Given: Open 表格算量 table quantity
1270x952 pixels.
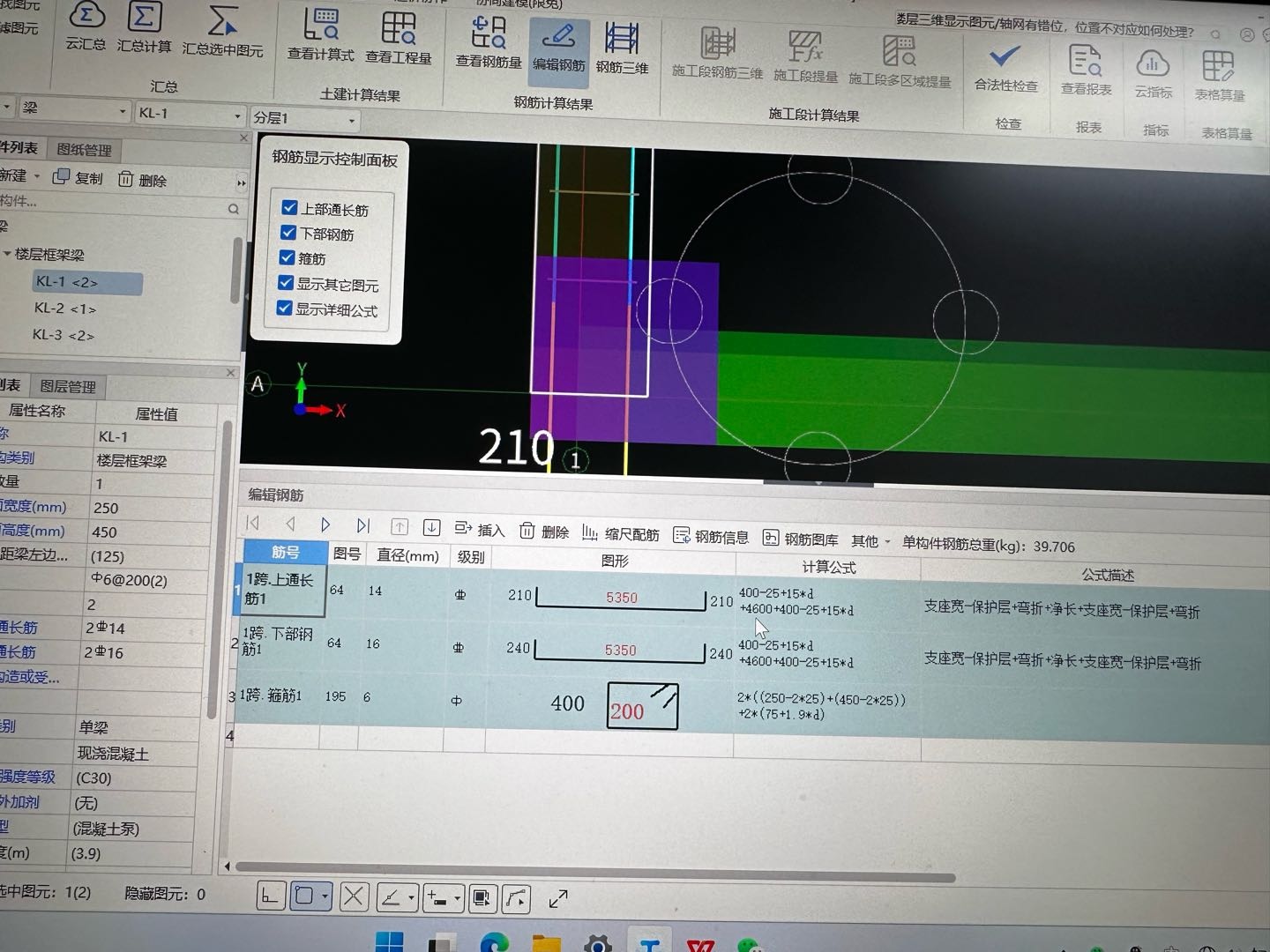Looking at the screenshot, I should click(x=1220, y=77).
